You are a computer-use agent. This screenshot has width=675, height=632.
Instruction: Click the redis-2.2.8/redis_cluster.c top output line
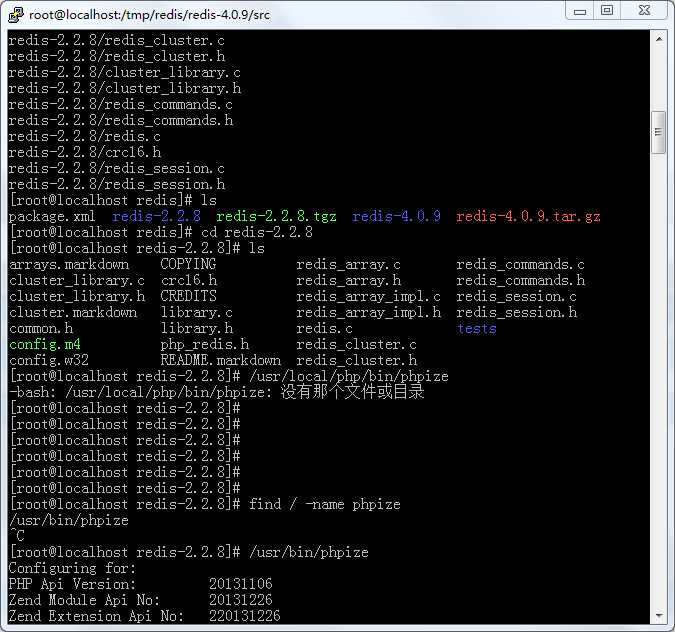(117, 40)
